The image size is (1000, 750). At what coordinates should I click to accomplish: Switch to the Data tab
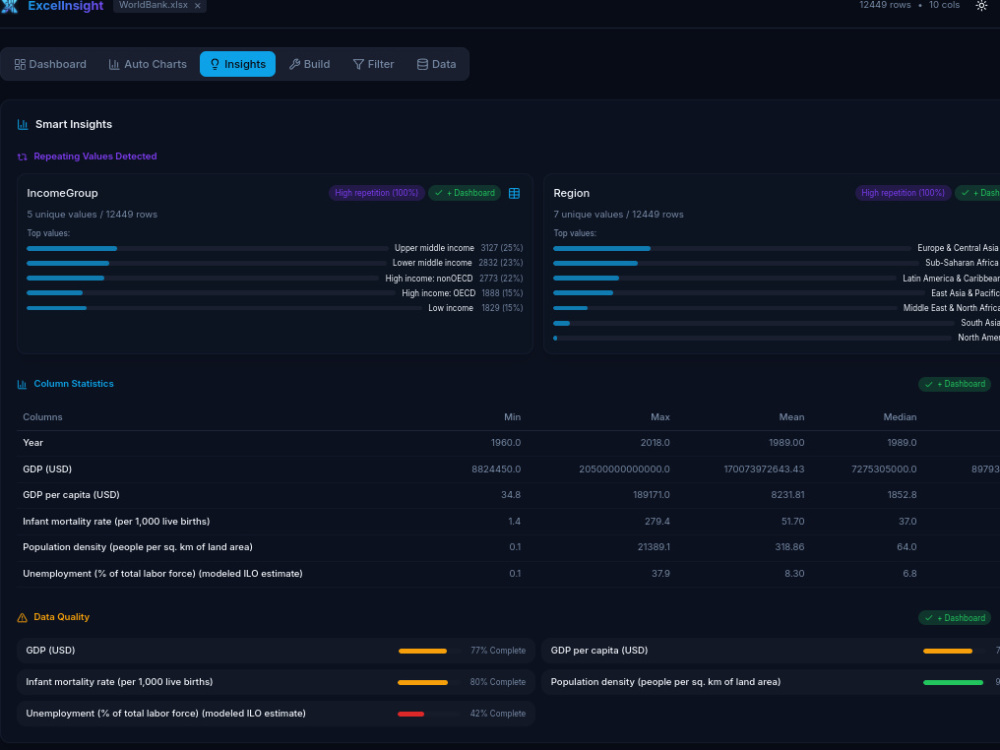pos(437,64)
